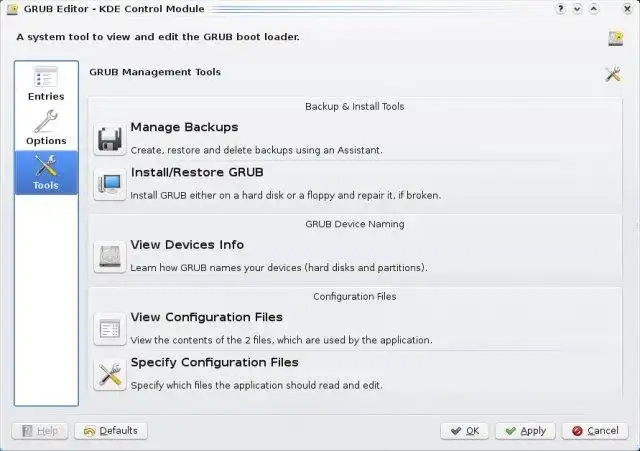
Task: Open the Install/Restore GRUB title link
Action: 197,173
